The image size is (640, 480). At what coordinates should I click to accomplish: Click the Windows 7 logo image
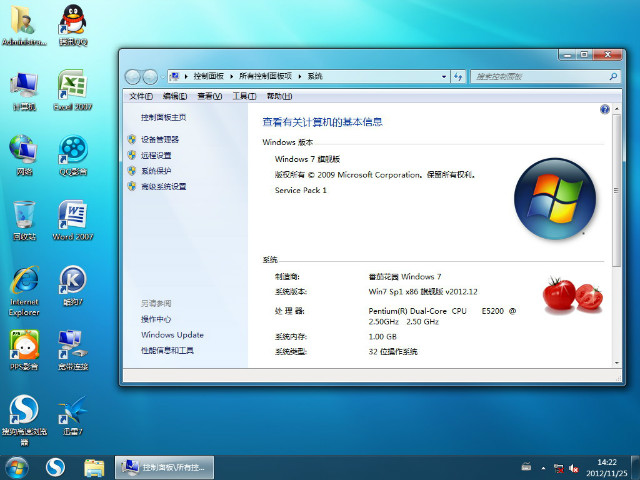tap(555, 198)
